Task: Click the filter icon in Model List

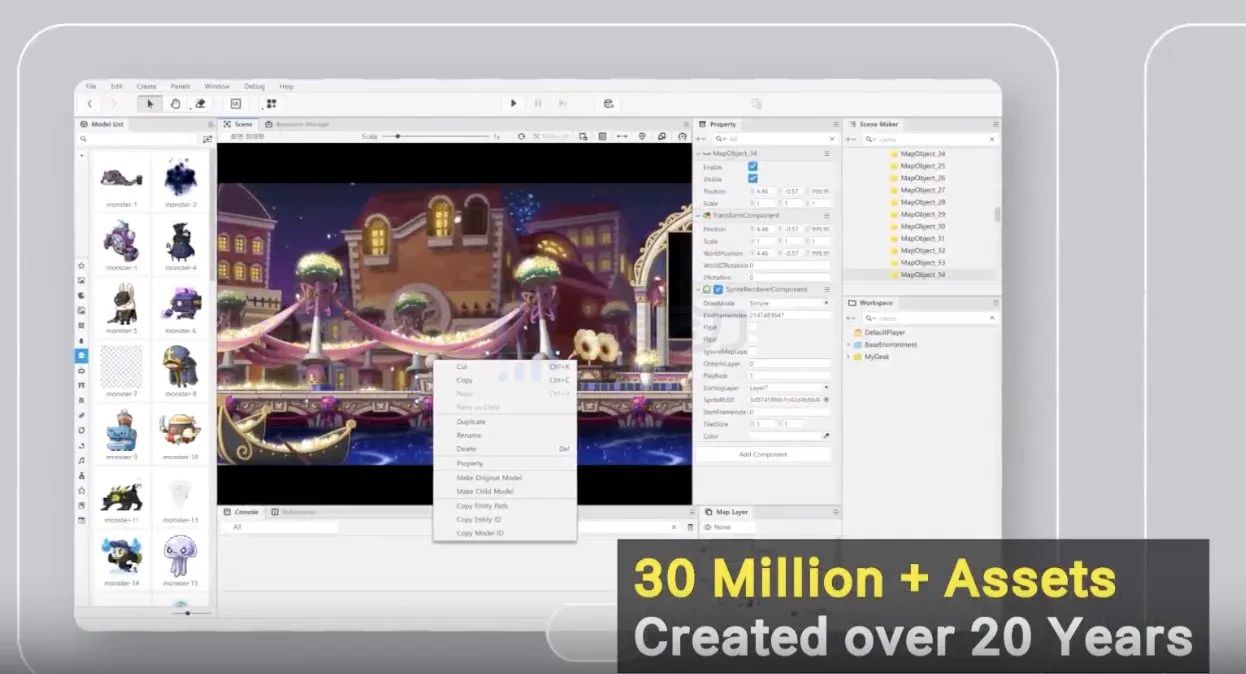Action: (207, 139)
